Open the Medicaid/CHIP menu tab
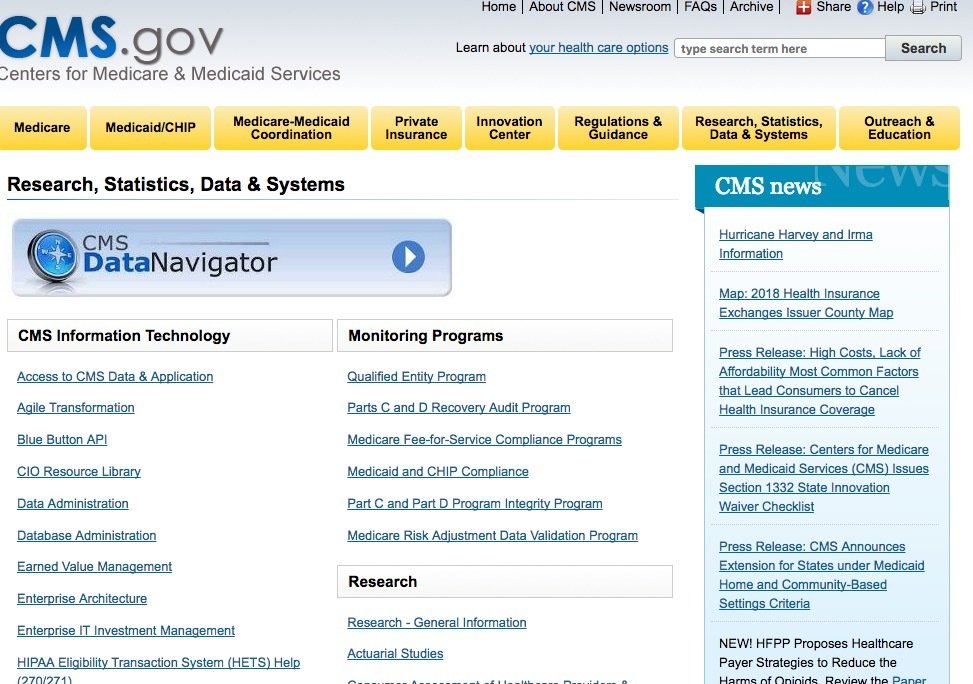This screenshot has height=684, width=973. (150, 128)
